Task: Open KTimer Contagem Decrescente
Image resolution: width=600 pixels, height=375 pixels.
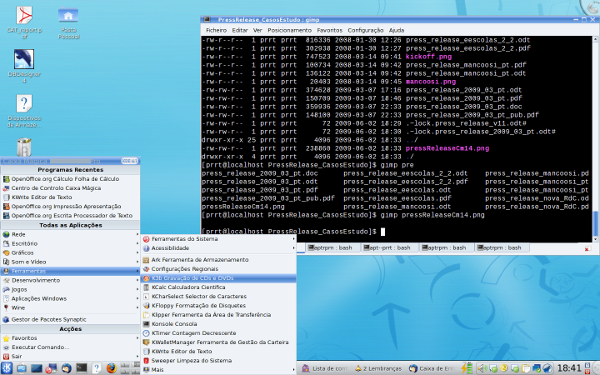Action: [x=219, y=333]
